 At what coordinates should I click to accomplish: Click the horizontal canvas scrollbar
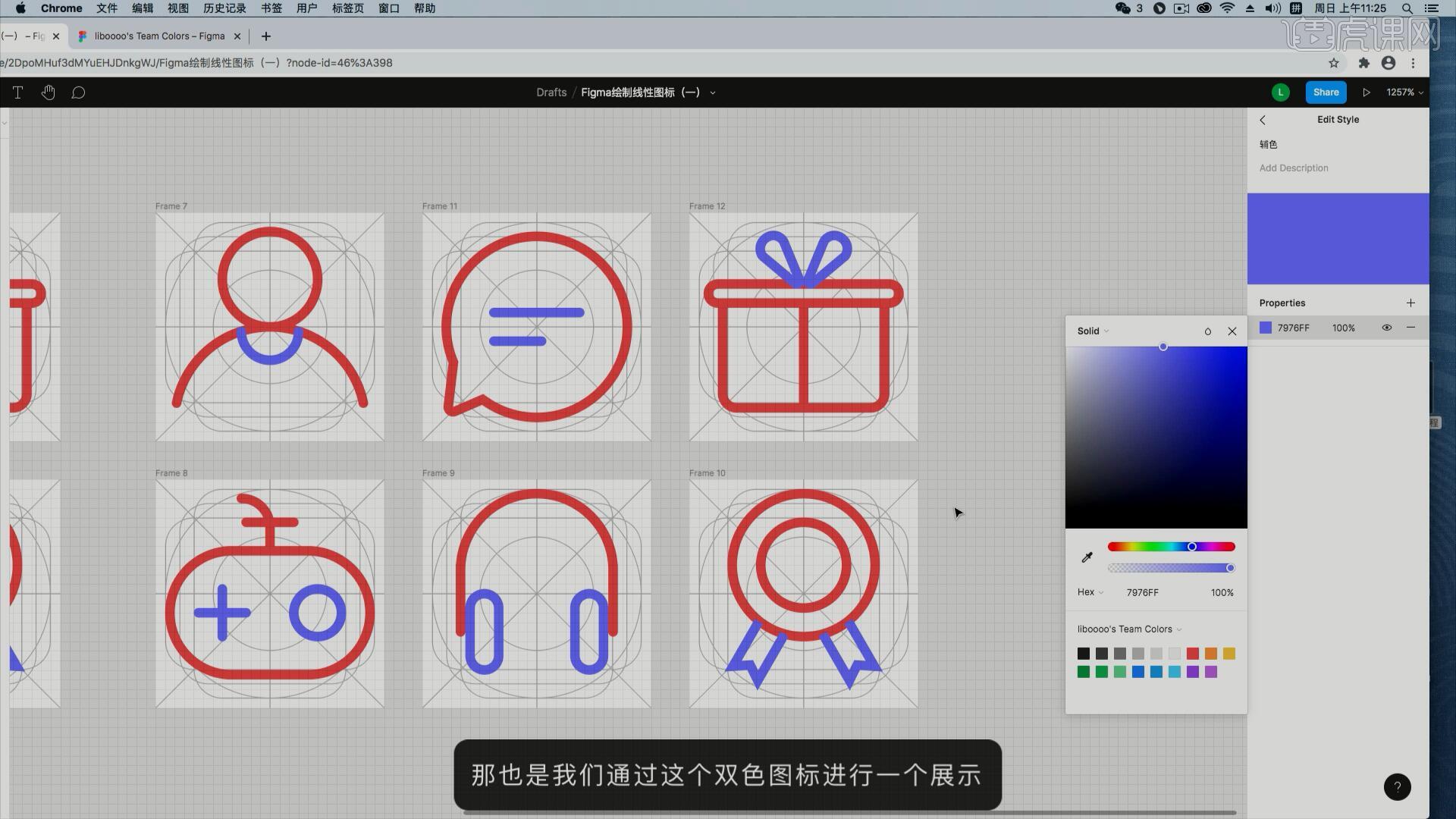pos(849,813)
